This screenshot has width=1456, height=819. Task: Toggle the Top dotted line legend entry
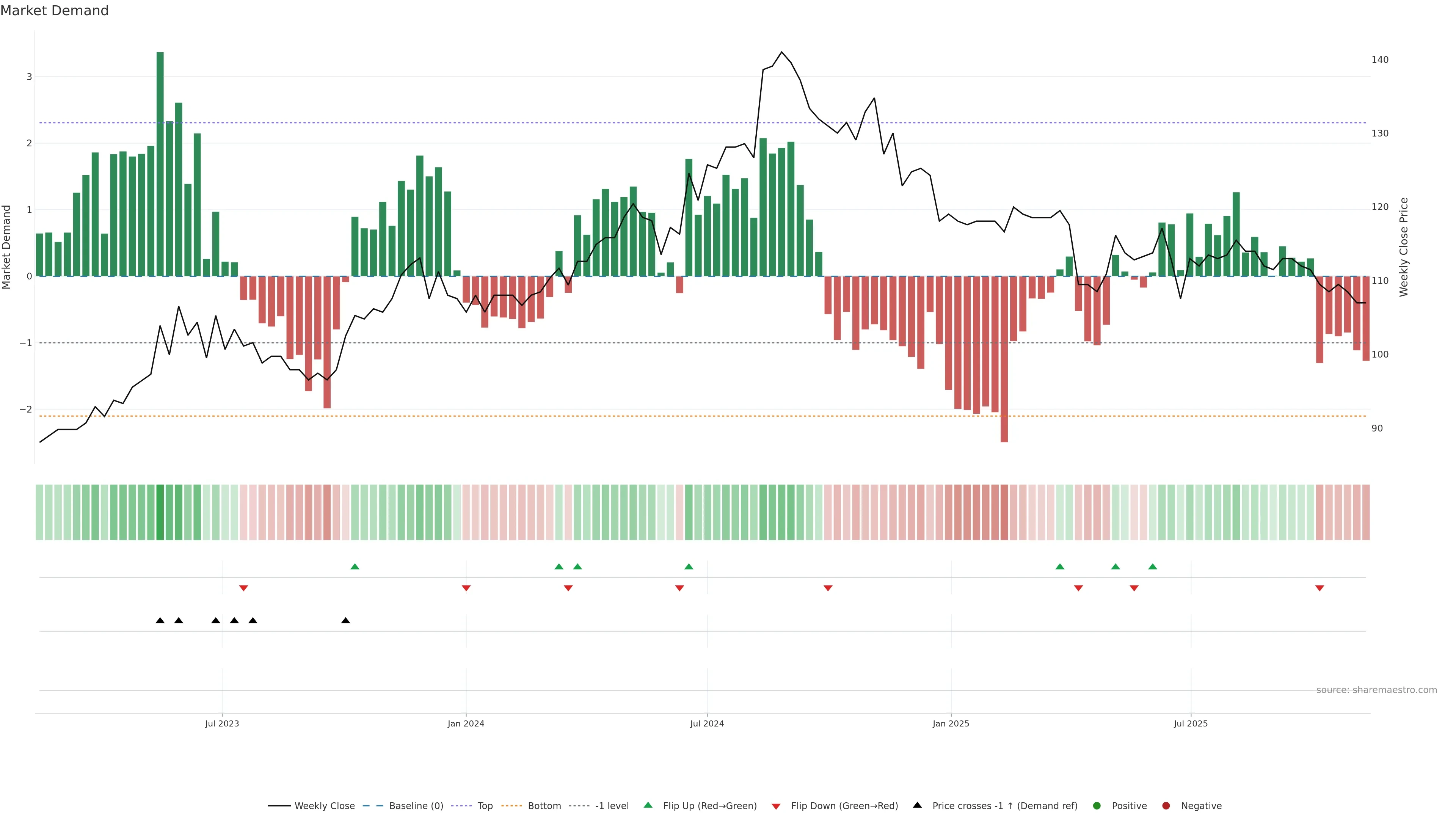point(485,806)
